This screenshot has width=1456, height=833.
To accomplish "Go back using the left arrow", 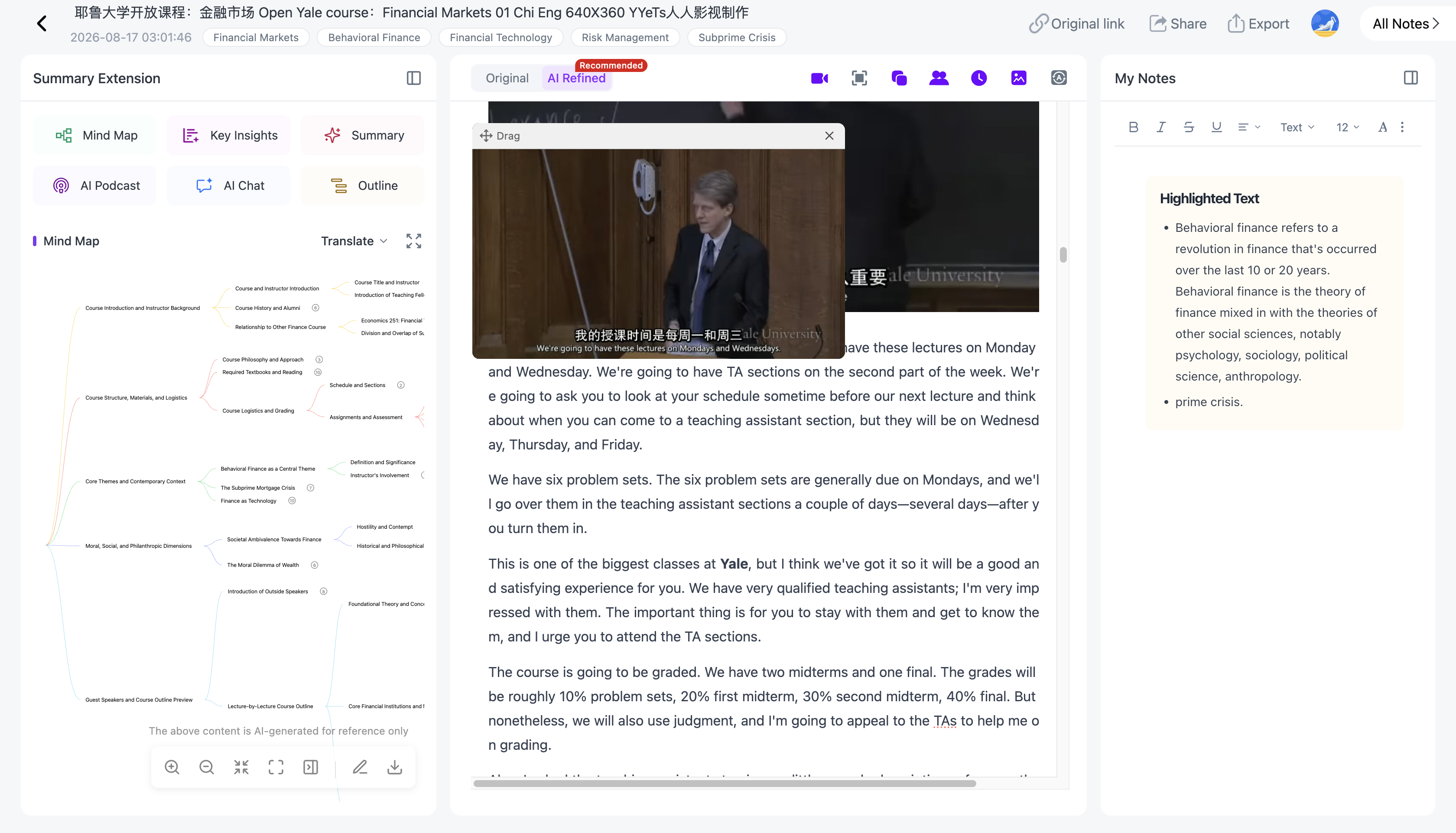I will (42, 23).
